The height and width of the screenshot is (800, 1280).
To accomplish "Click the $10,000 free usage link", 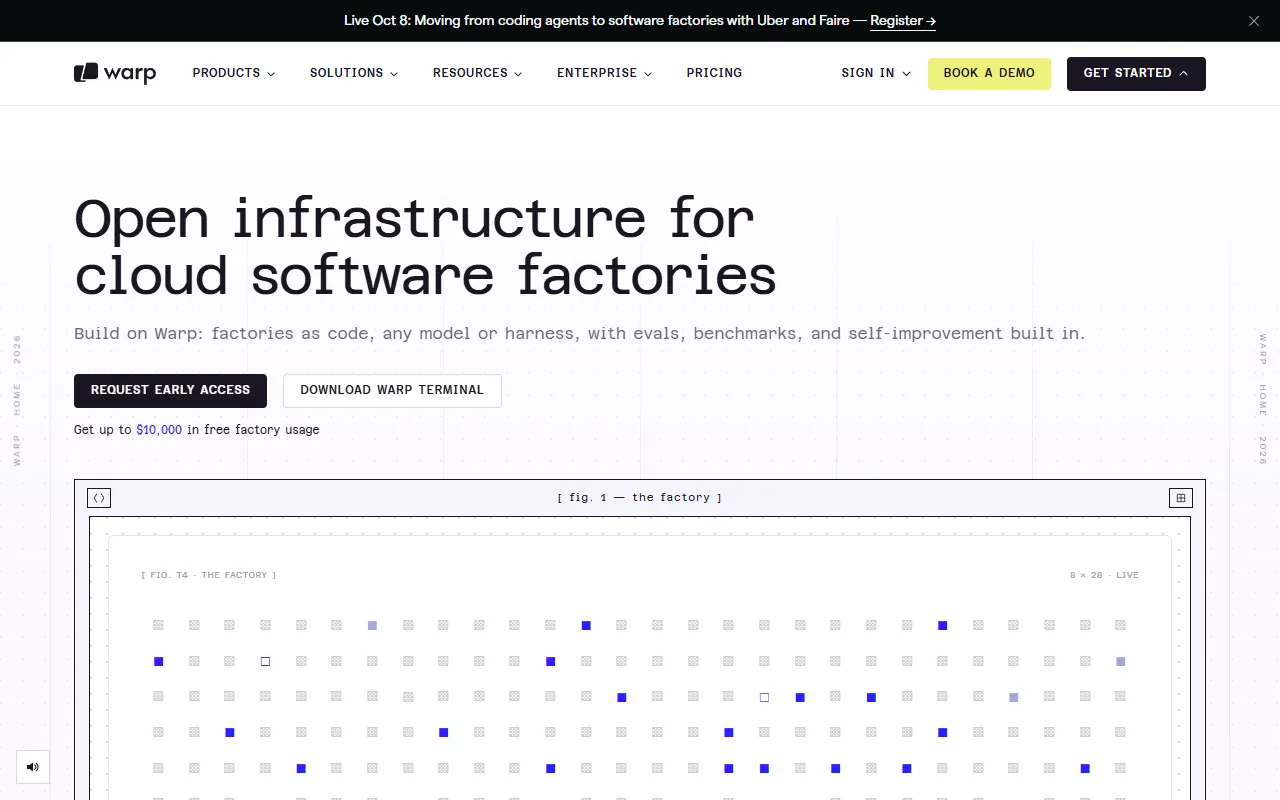I will click(x=159, y=430).
